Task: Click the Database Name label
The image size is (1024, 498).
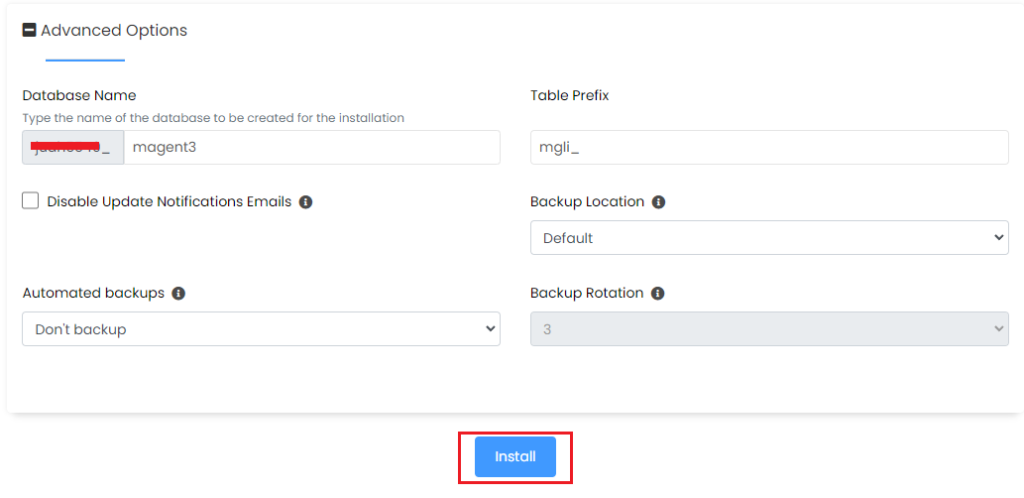Action: pyautogui.click(x=79, y=96)
